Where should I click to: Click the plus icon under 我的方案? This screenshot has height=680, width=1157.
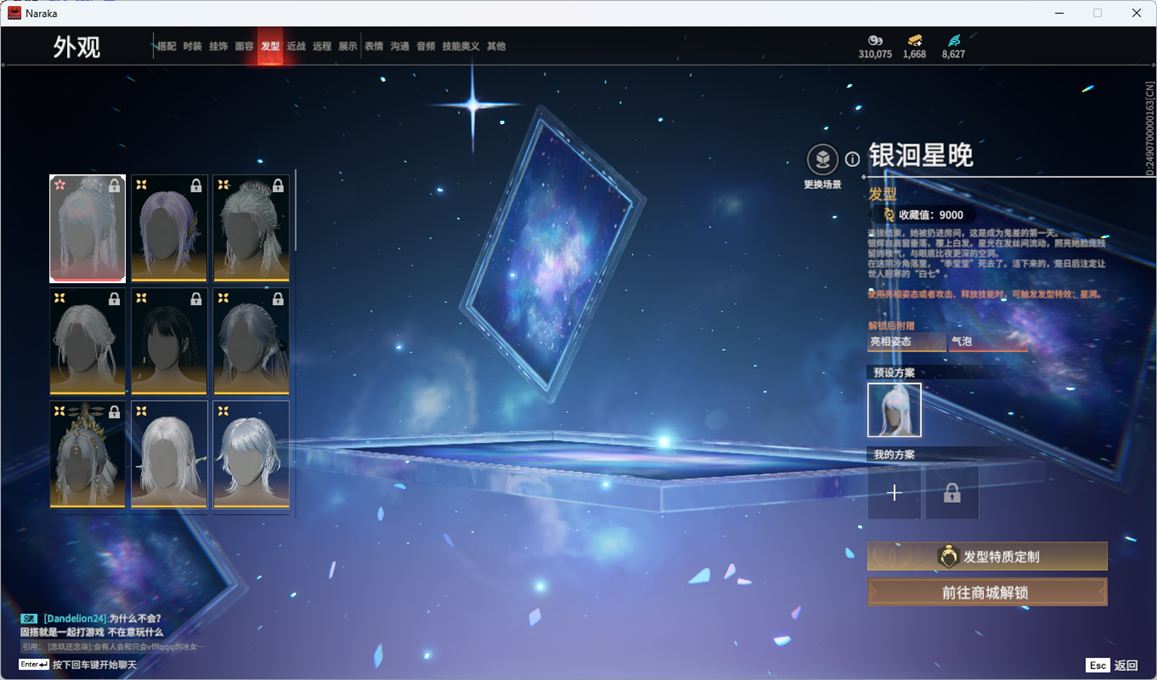point(894,493)
